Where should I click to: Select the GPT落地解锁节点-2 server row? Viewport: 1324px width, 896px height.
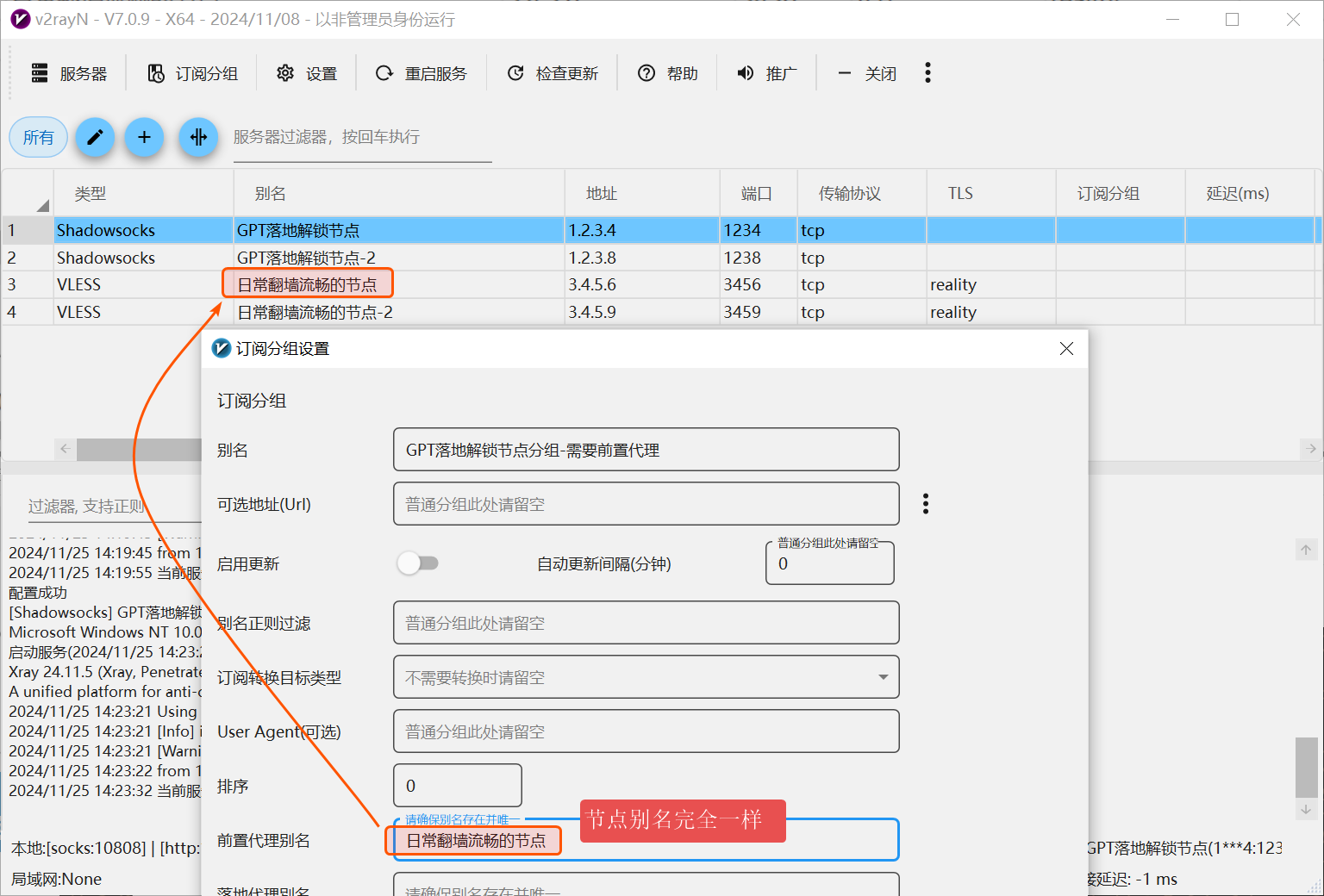click(306, 258)
